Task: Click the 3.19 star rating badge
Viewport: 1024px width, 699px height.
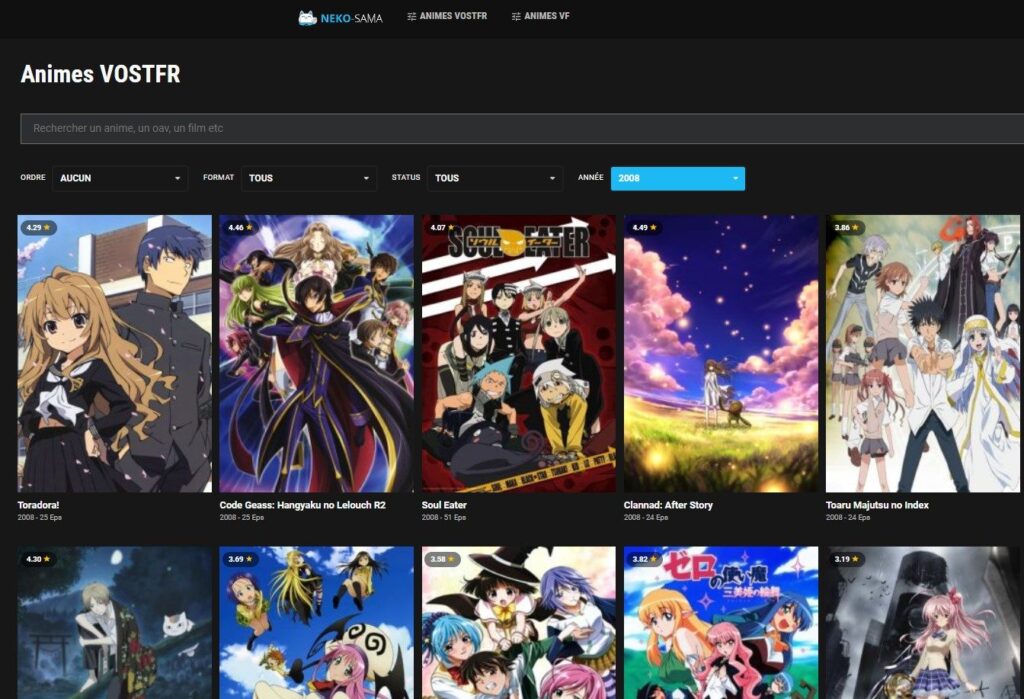Action: pyautogui.click(x=846, y=559)
